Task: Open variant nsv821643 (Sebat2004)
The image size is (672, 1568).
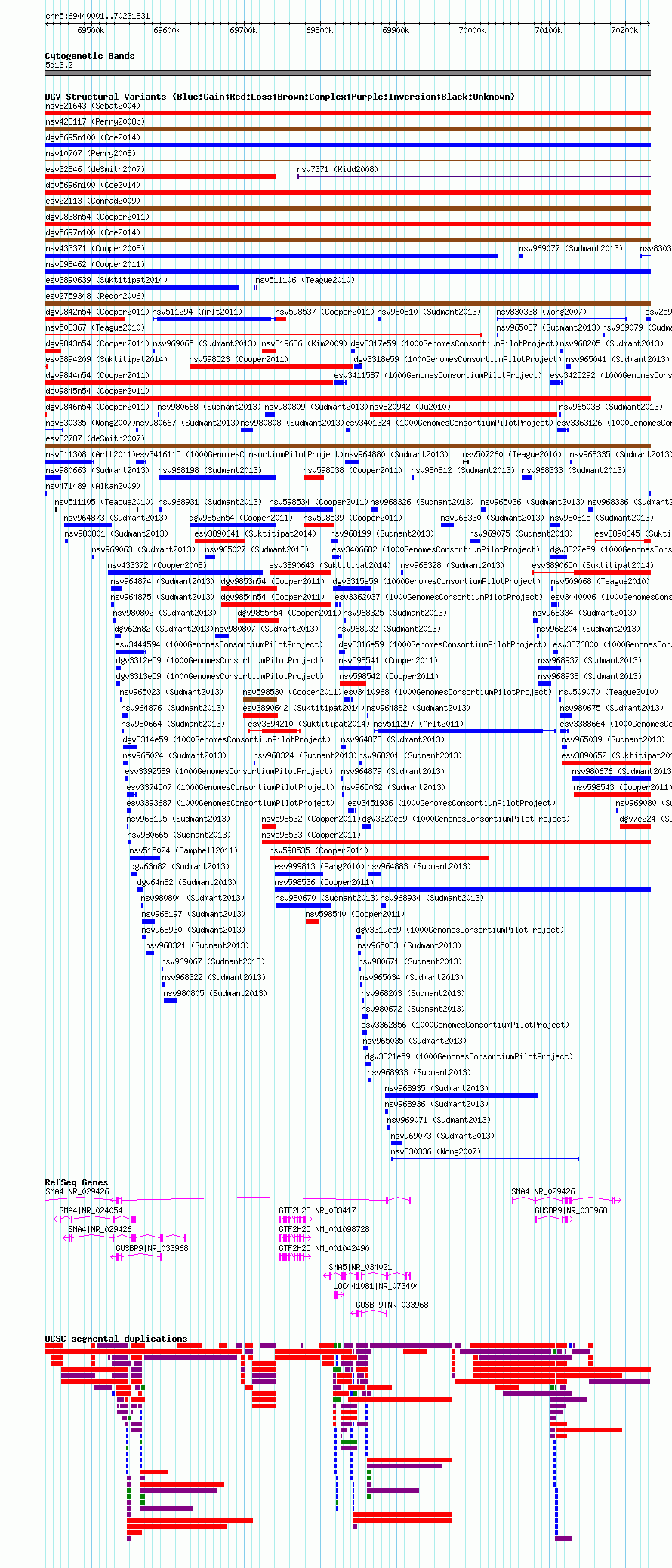Action: pyautogui.click(x=92, y=106)
